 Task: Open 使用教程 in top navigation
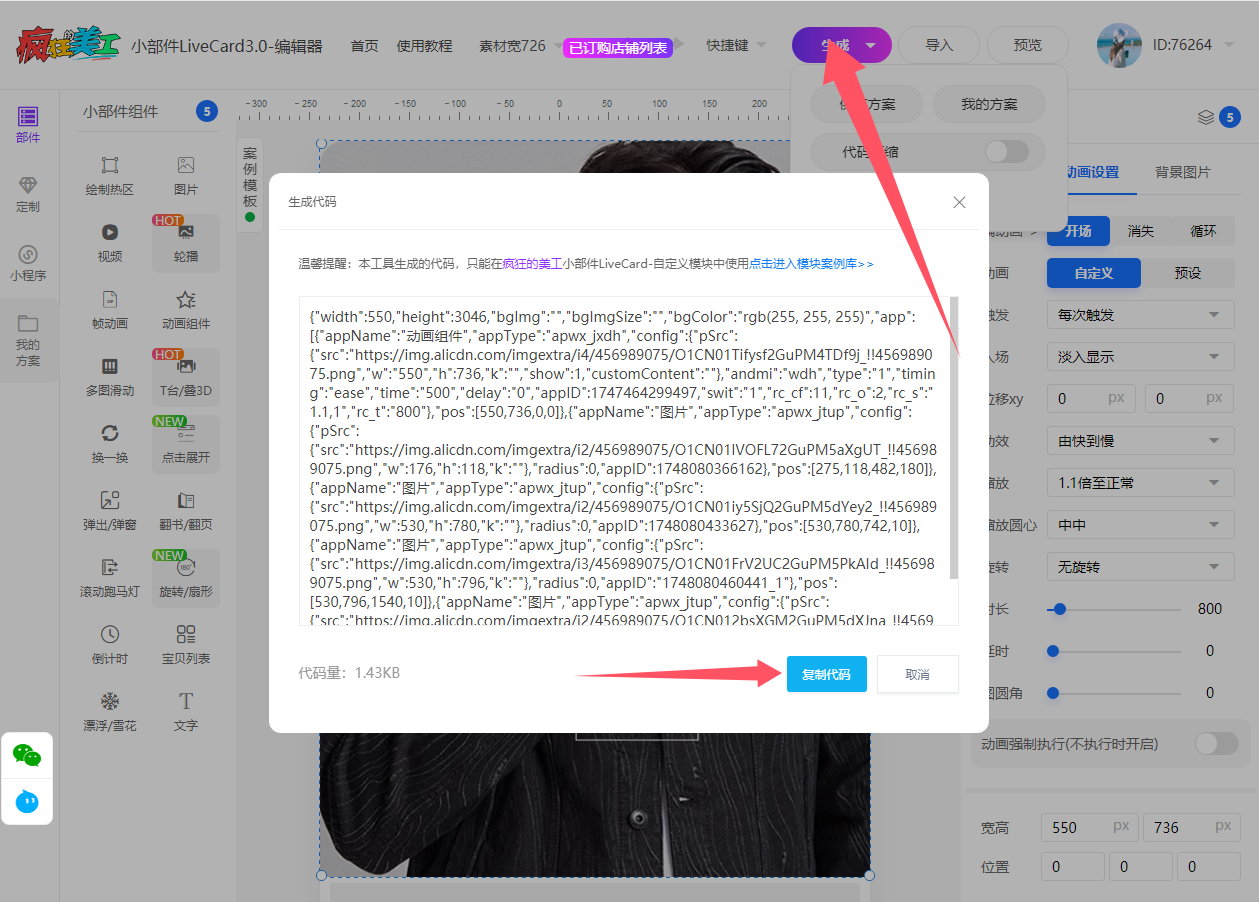[x=425, y=46]
